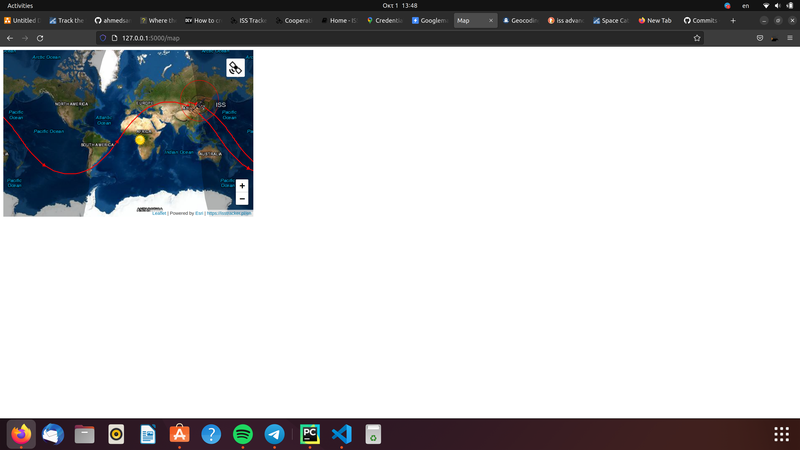This screenshot has width=800, height=450.
Task: Reload the current page
Action: click(x=40, y=38)
